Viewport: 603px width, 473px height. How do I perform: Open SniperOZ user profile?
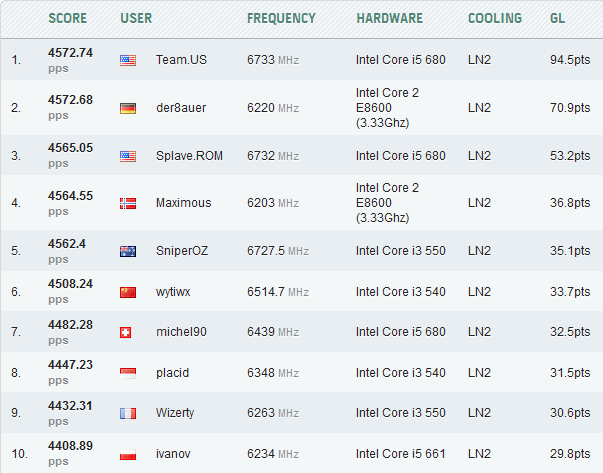(x=182, y=251)
